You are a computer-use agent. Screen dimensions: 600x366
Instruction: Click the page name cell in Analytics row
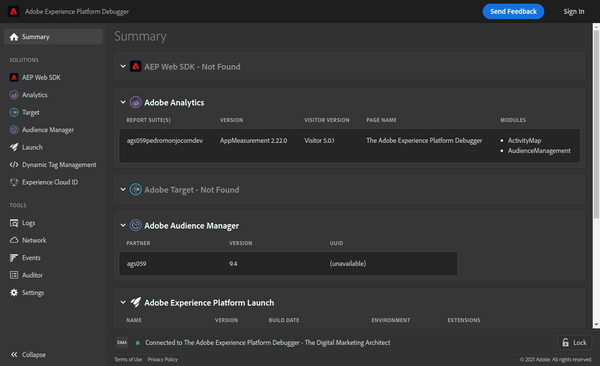click(424, 141)
